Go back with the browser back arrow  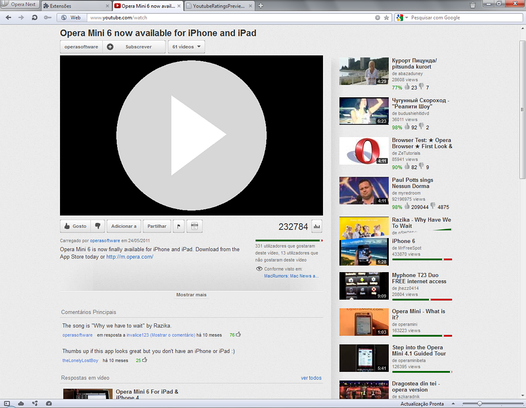pyautogui.click(x=8, y=17)
